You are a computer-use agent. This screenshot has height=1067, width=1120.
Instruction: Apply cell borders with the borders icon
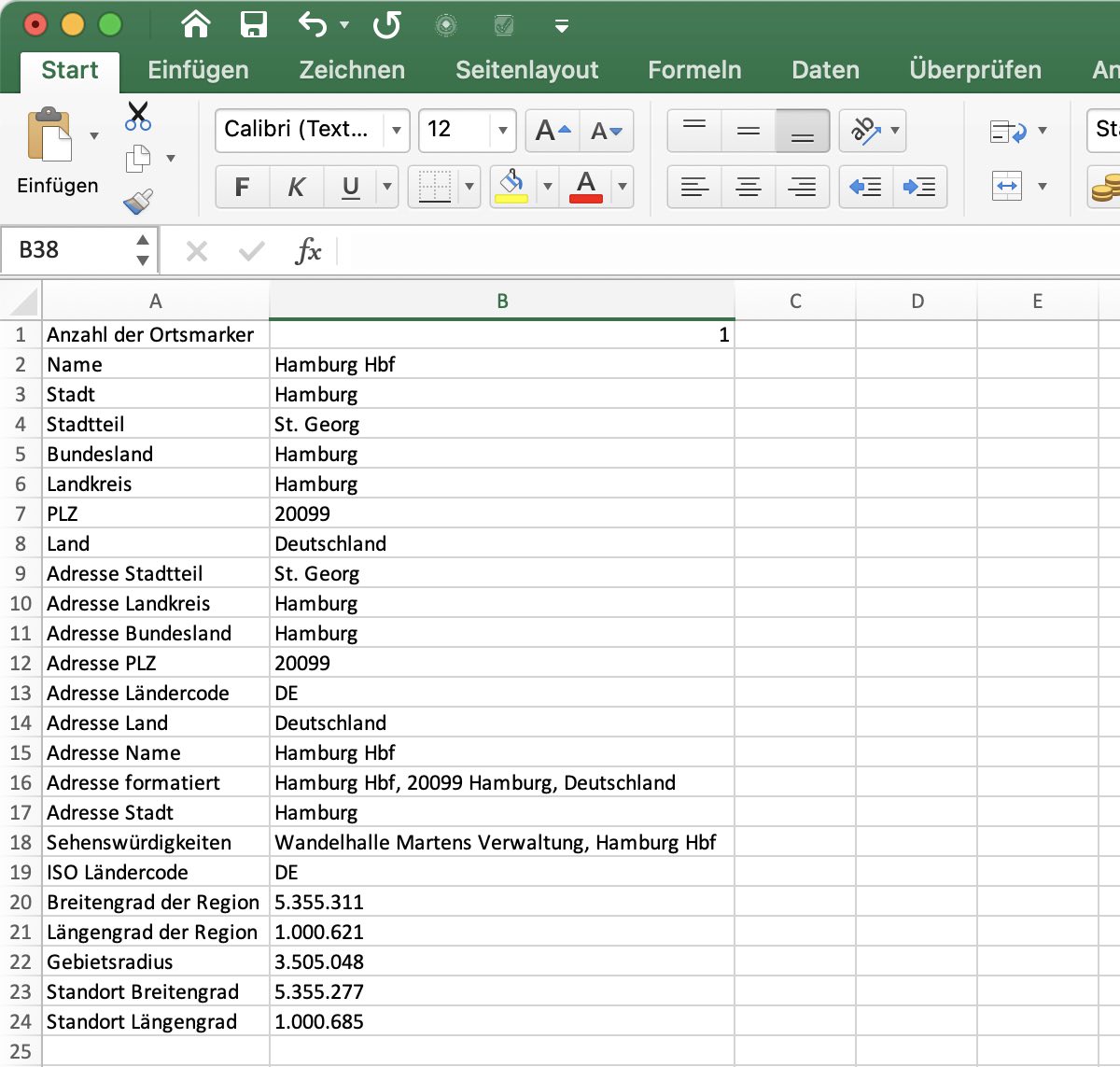[x=434, y=187]
